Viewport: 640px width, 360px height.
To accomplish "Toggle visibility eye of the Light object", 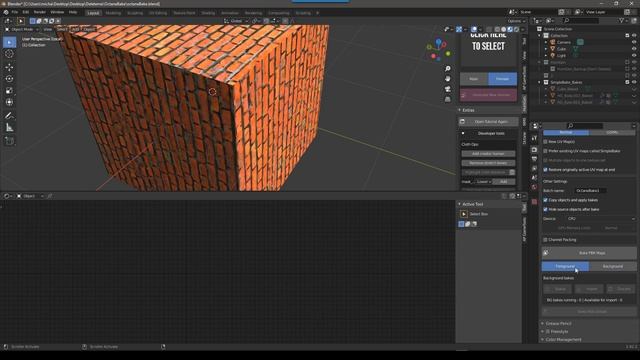I will (x=634, y=56).
